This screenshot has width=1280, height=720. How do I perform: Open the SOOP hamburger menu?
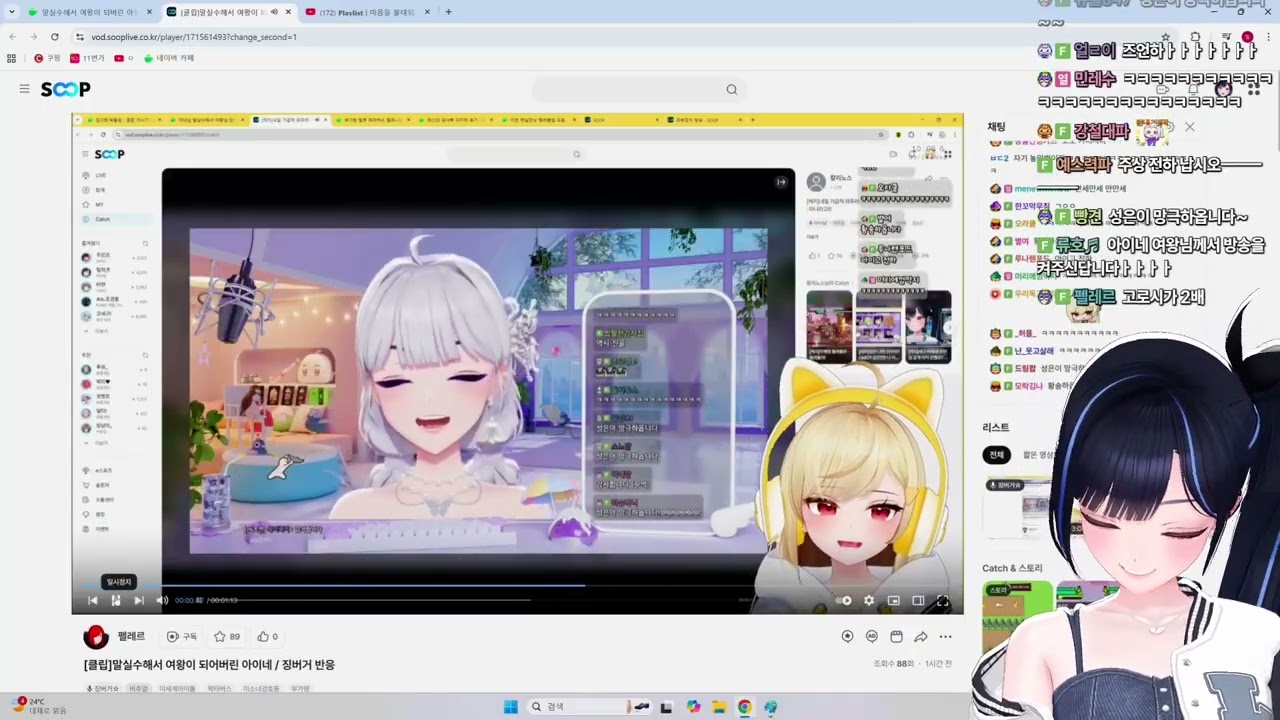coord(24,89)
